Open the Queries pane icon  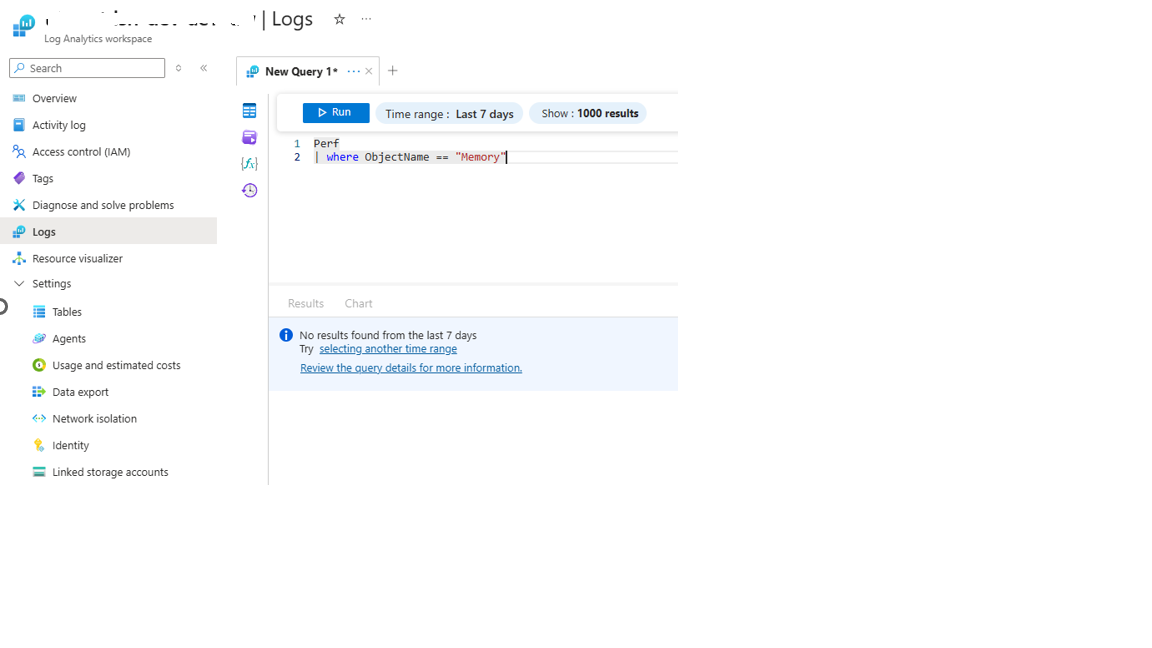click(x=250, y=137)
